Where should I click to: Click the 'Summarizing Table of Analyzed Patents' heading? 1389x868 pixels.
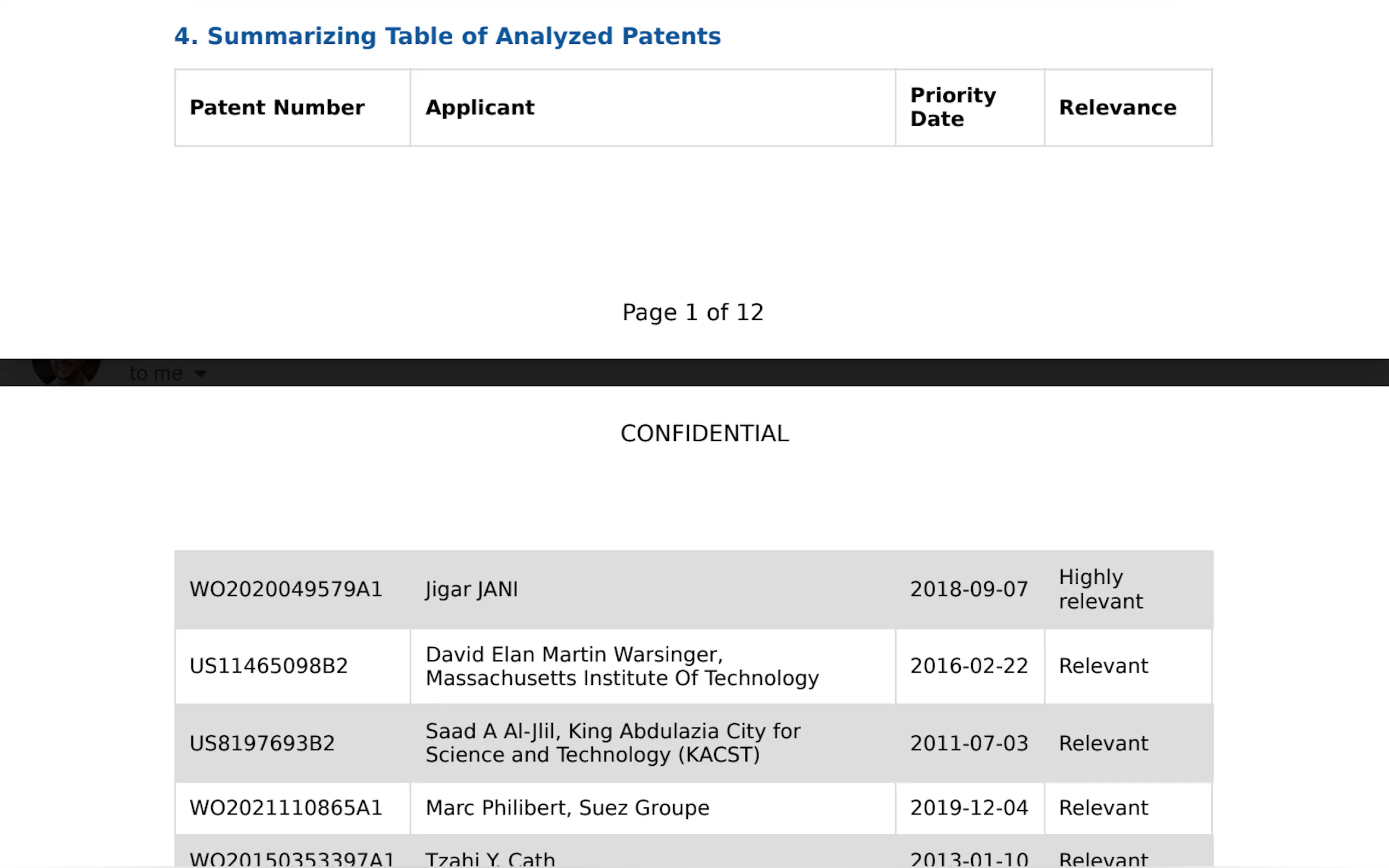pos(447,36)
